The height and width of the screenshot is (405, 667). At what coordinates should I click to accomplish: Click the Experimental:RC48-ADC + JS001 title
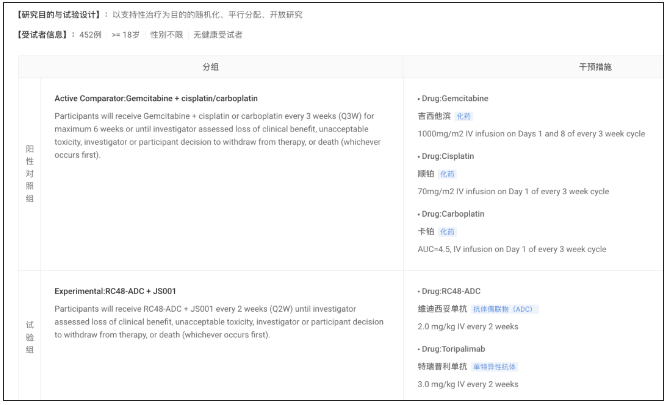pos(115,292)
